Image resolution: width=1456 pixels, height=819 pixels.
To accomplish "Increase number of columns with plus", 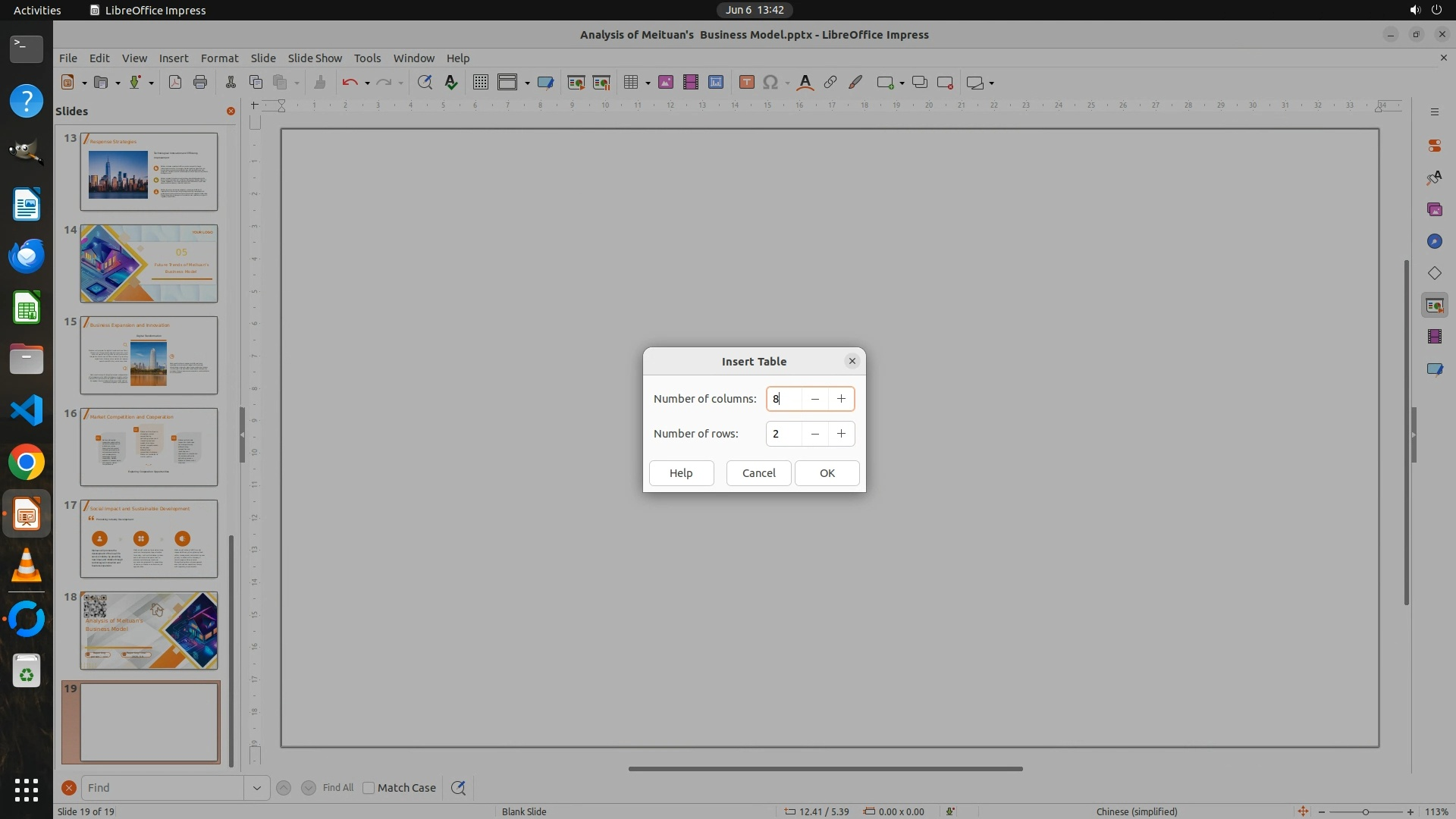I will click(841, 399).
